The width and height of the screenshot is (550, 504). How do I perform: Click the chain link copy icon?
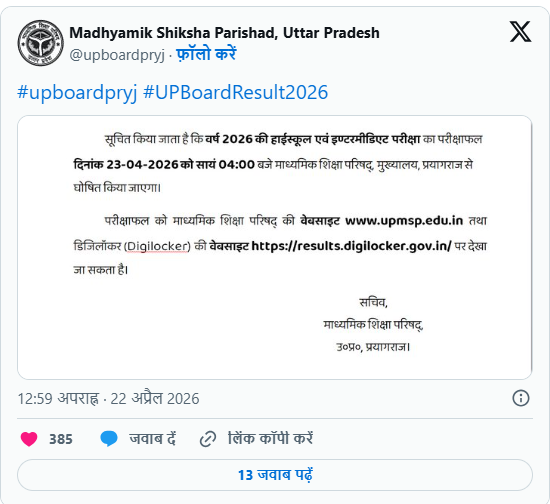(x=208, y=439)
